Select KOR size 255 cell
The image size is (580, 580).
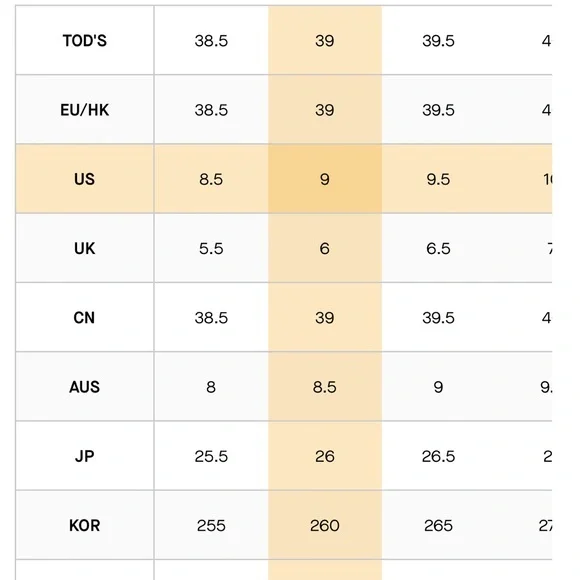[x=211, y=525]
